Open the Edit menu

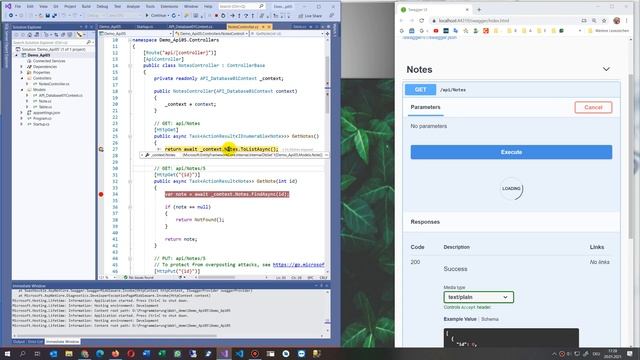click(x=30, y=7)
